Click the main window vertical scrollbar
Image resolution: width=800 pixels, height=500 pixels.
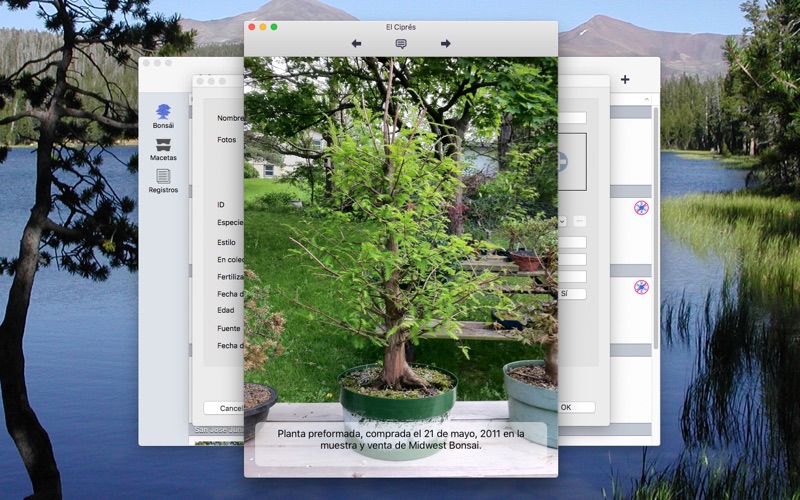(656, 228)
